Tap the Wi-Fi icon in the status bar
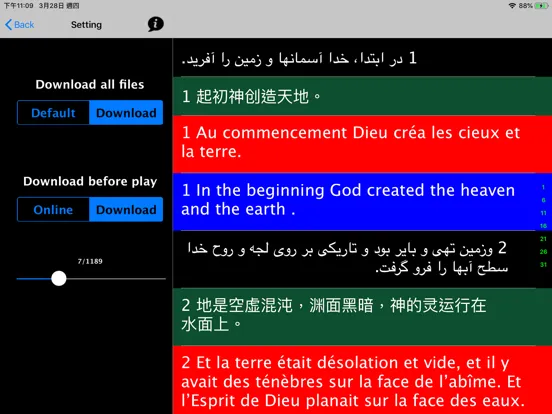 512,6
